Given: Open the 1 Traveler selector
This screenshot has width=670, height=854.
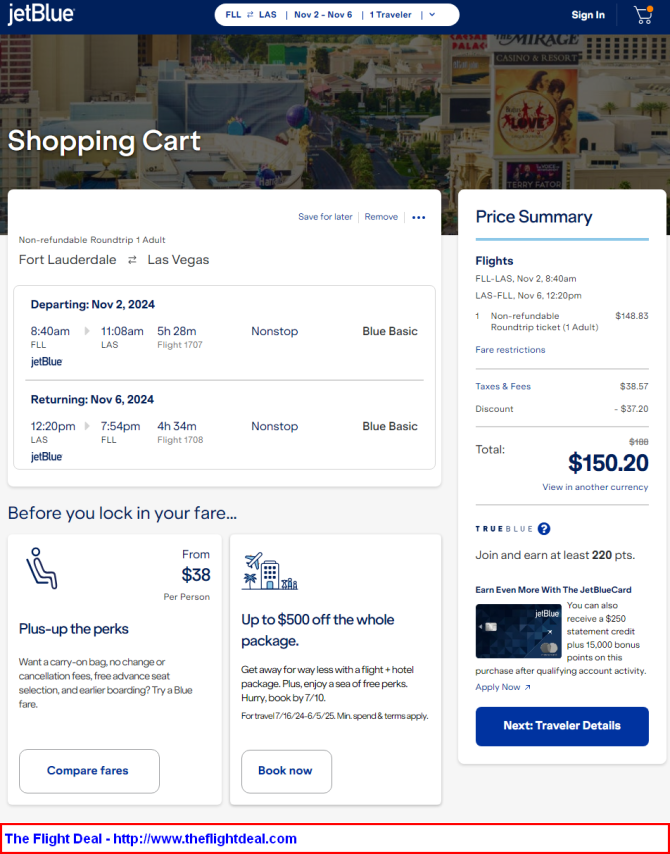Looking at the screenshot, I should click(390, 15).
